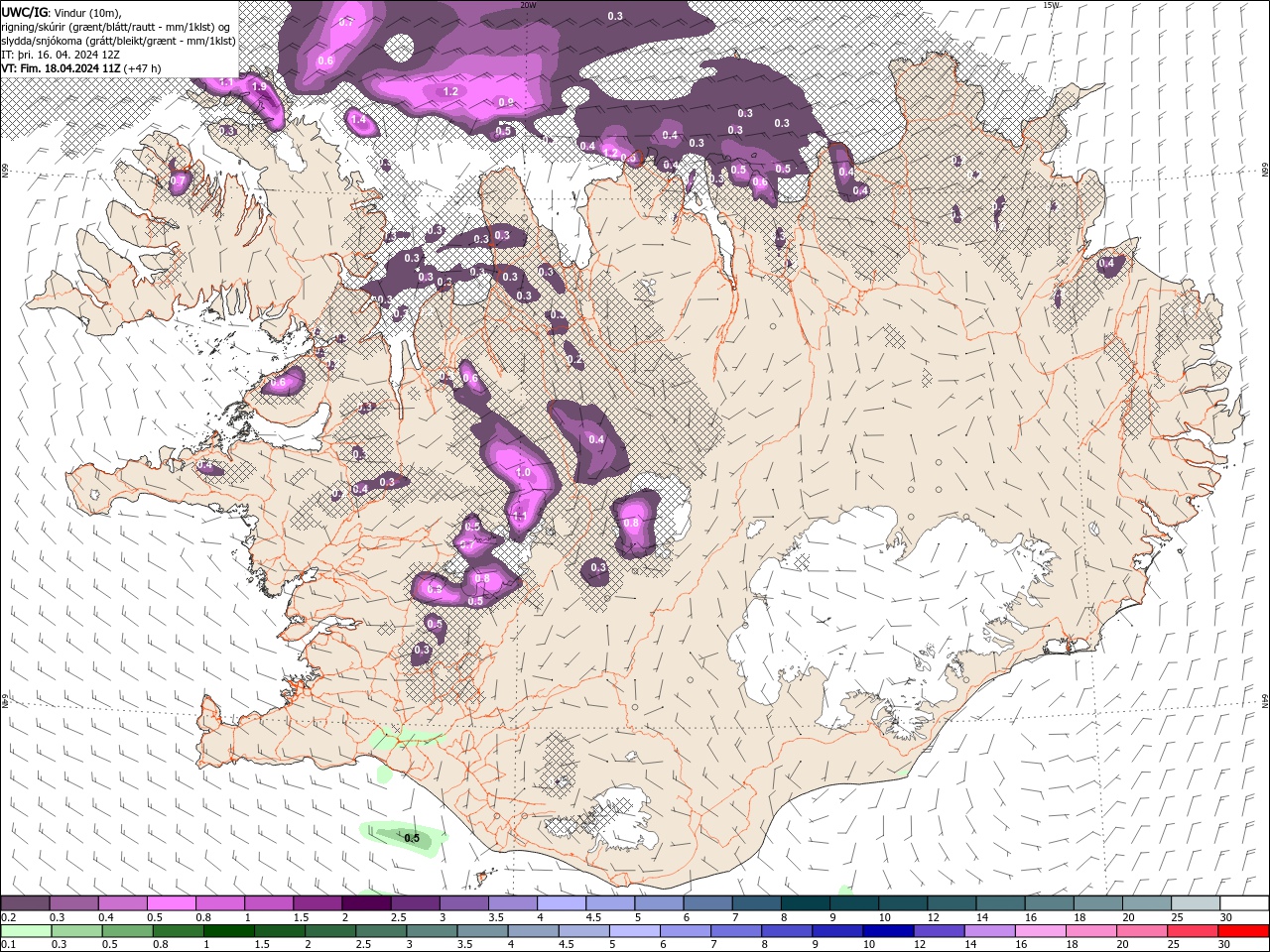
Task: Click the '15W' longitude label
Action: pos(1051,5)
